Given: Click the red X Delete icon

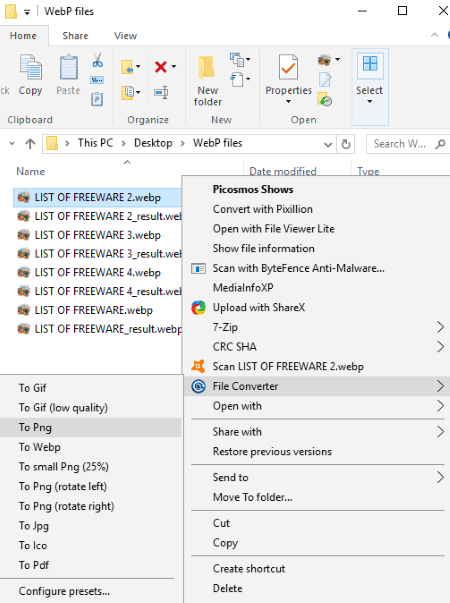Looking at the screenshot, I should click(161, 67).
